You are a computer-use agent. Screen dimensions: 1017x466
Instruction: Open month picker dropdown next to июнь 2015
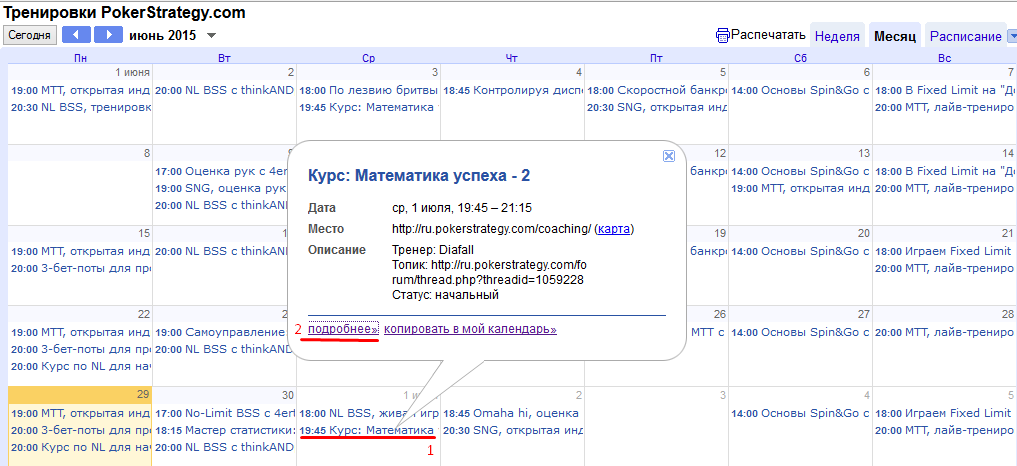point(211,36)
